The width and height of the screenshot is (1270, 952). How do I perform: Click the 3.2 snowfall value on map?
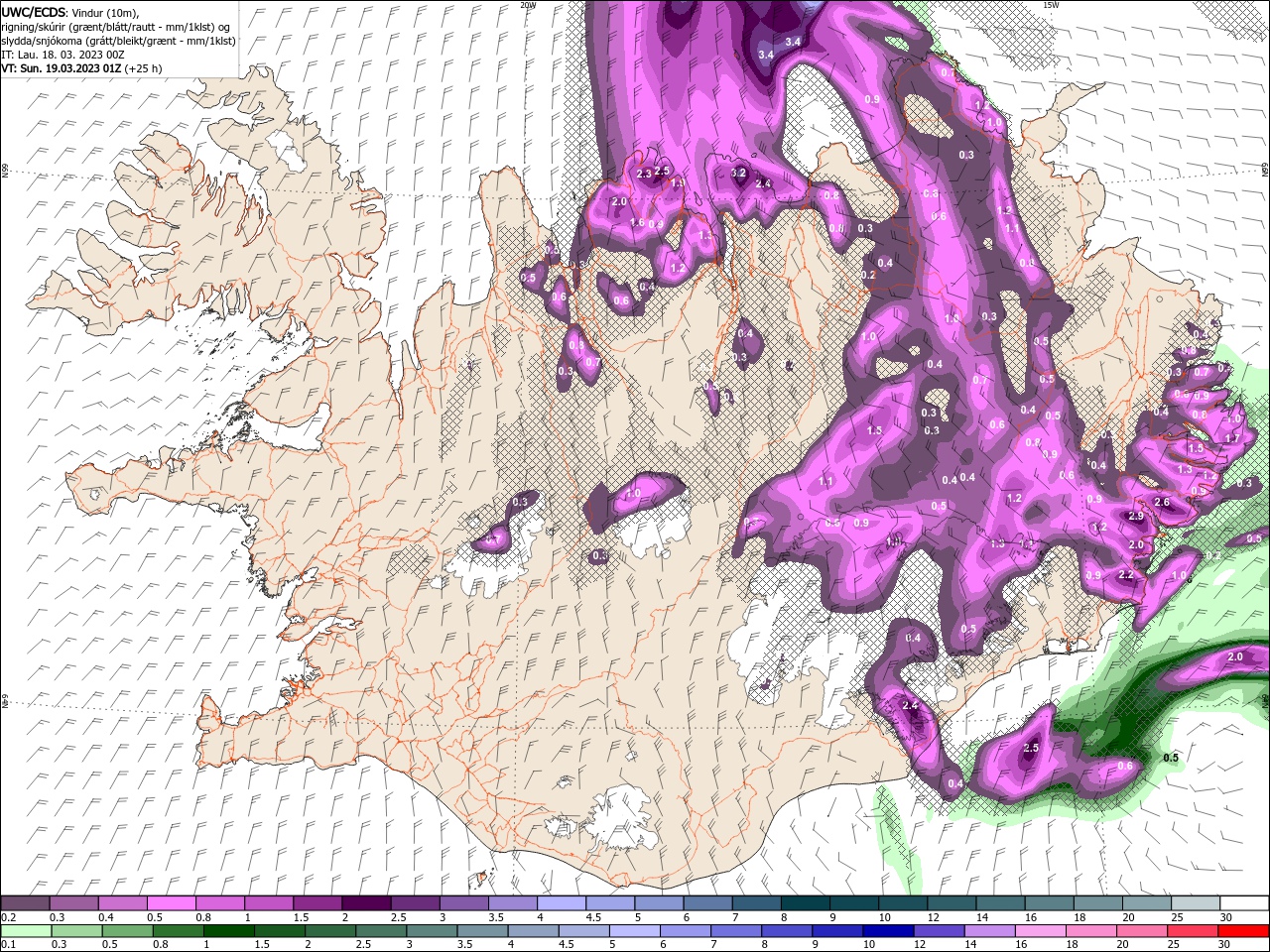coord(738,173)
